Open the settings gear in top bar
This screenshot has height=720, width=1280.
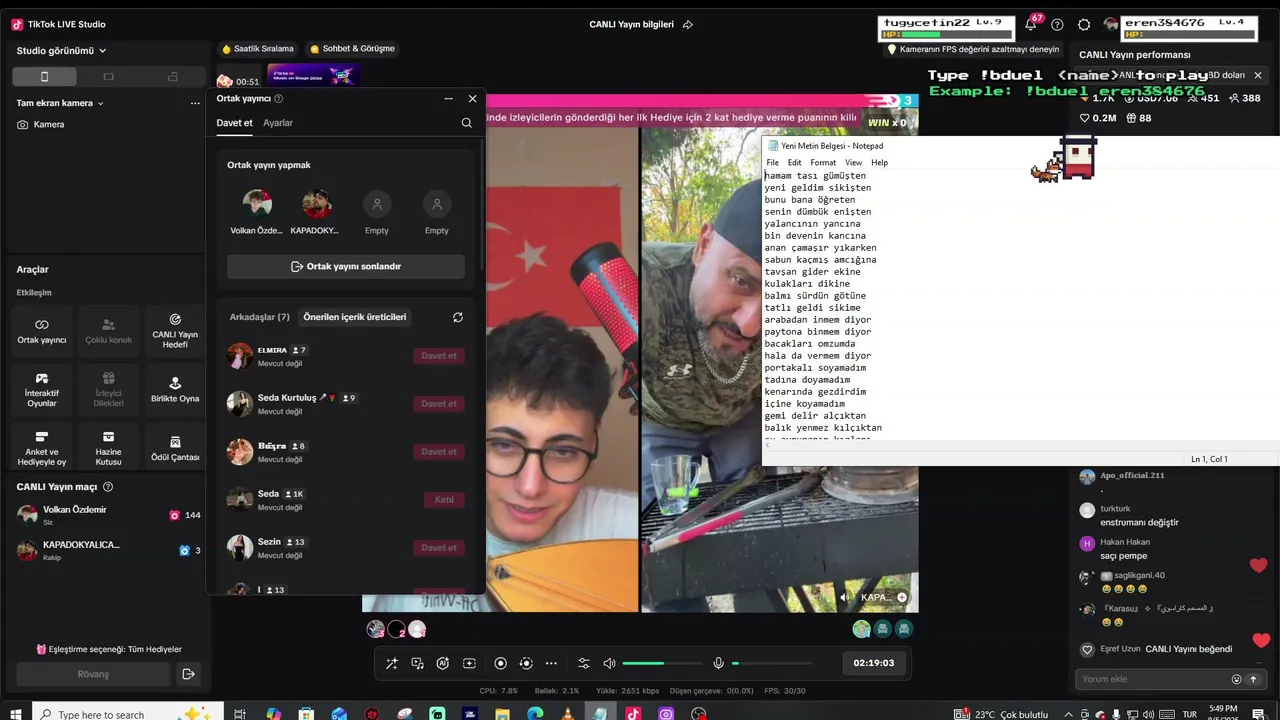tap(1084, 24)
